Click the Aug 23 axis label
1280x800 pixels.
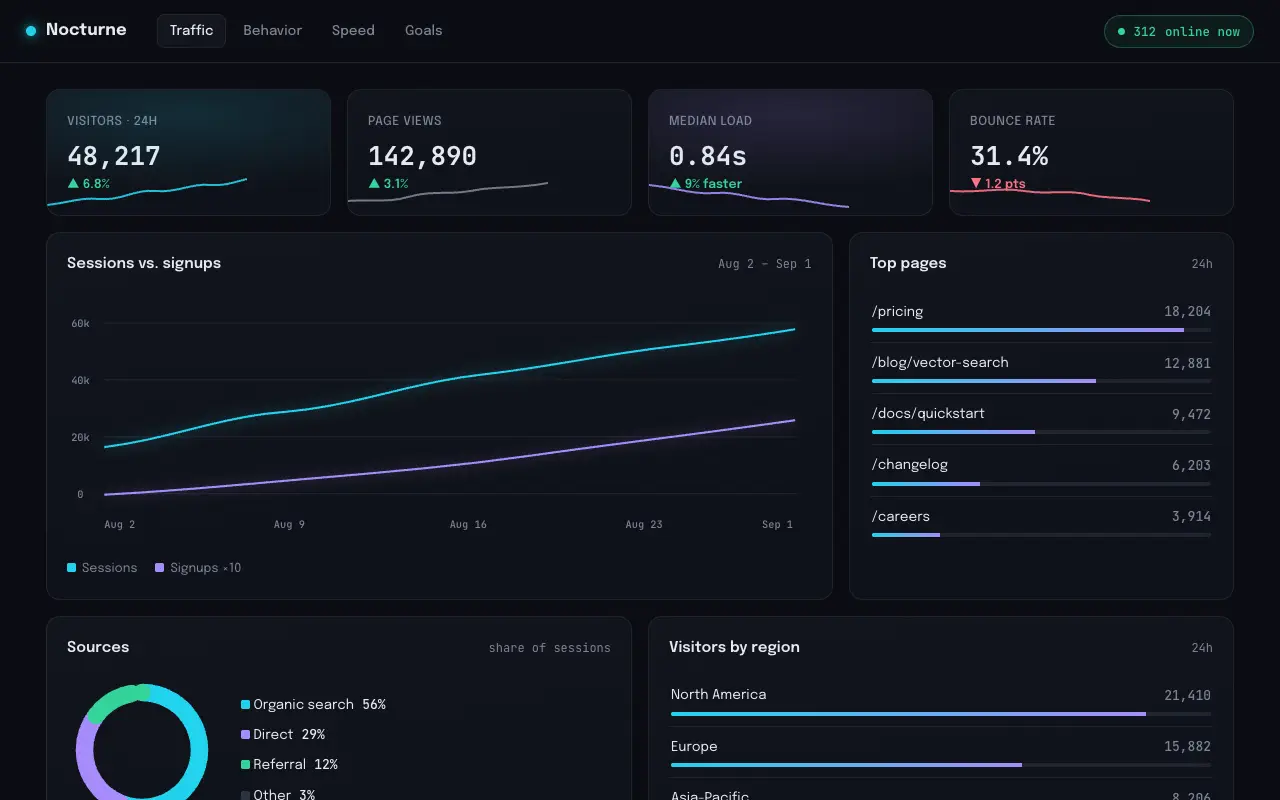644,524
